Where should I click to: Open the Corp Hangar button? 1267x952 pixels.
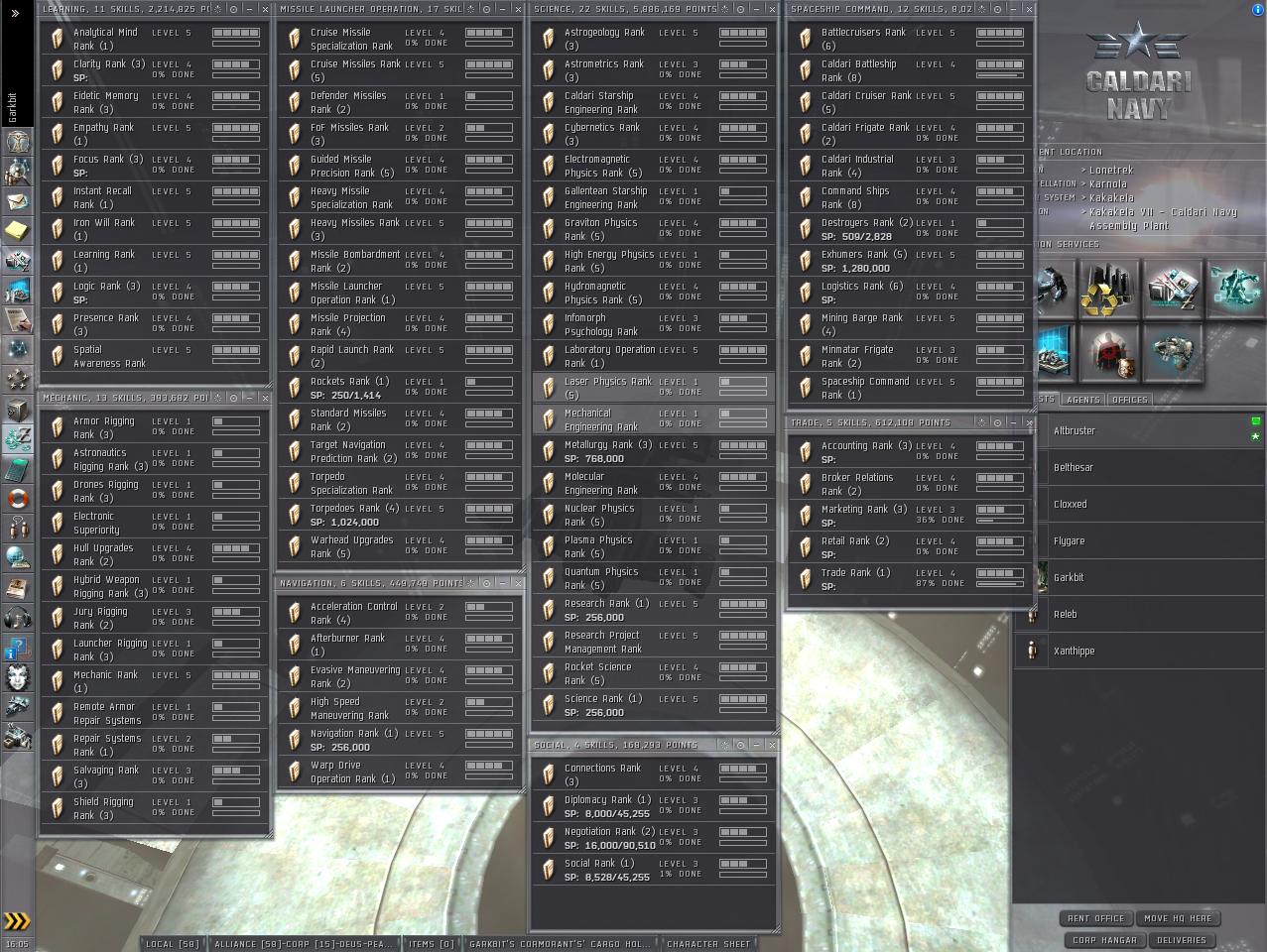click(1104, 940)
